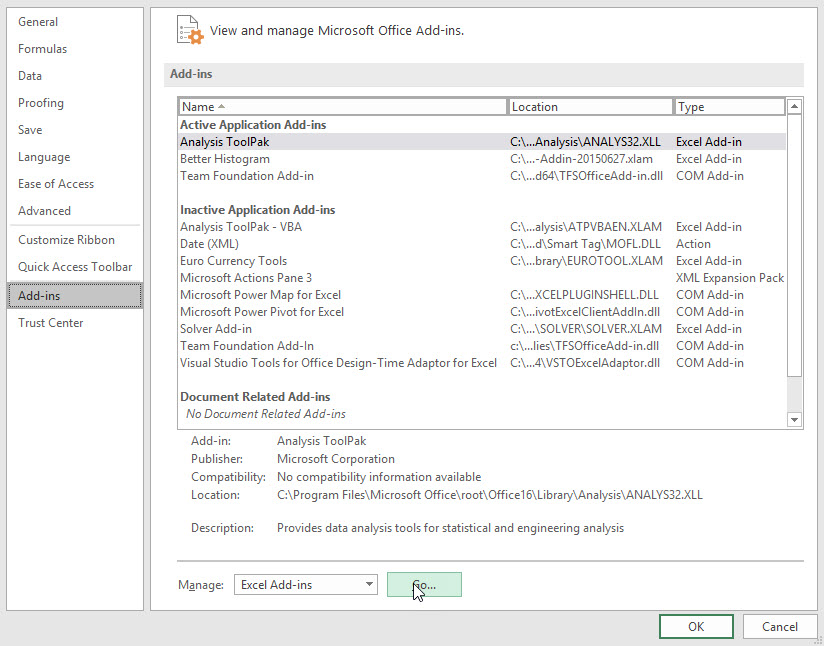This screenshot has height=646, width=824.
Task: Click the Location column header
Action: 591,107
